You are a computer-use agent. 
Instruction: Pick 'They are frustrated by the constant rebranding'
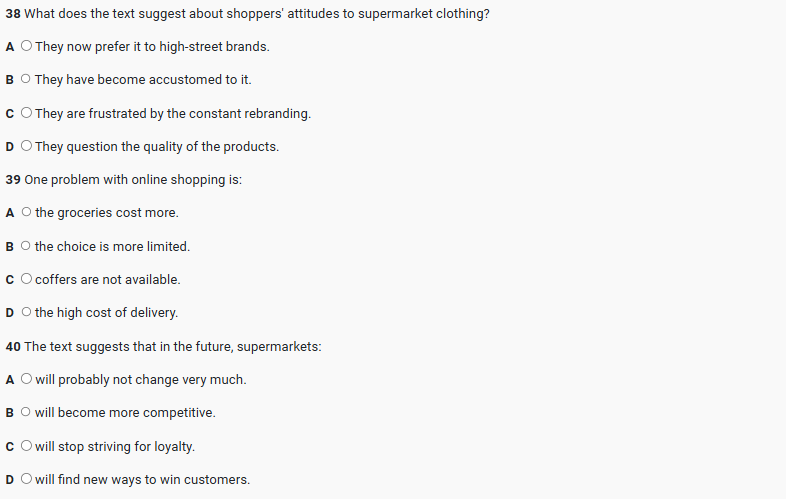26,113
